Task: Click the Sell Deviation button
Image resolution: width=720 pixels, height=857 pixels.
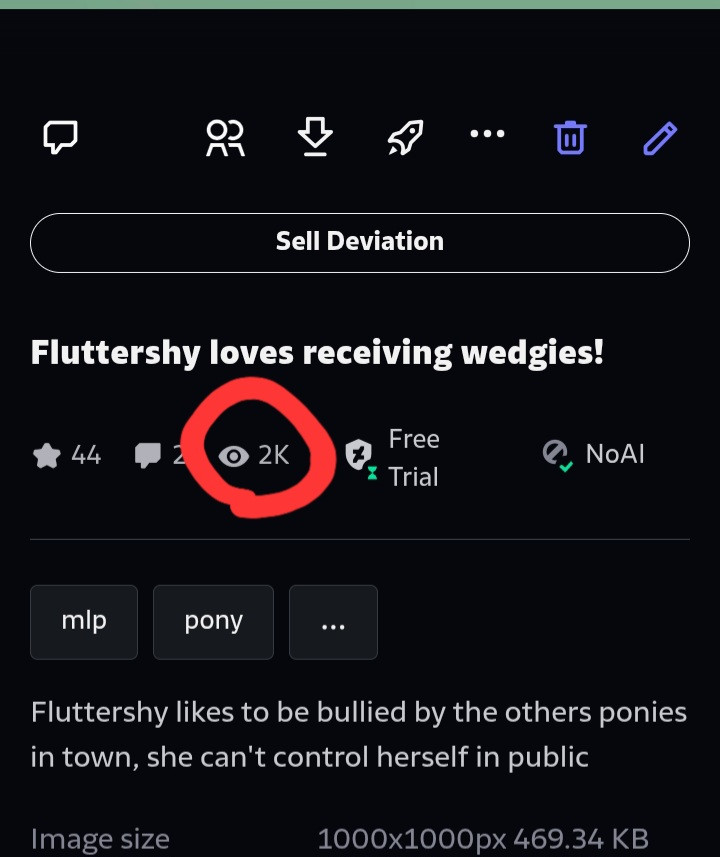Action: point(360,243)
